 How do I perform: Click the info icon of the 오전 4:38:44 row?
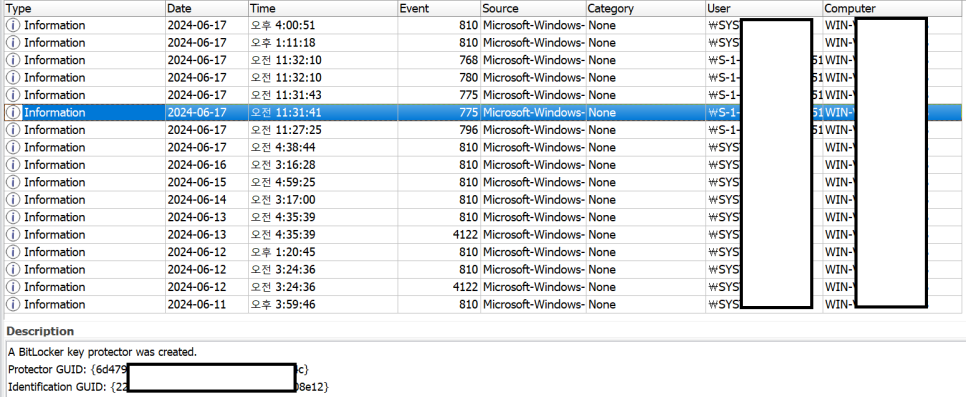(x=12, y=147)
